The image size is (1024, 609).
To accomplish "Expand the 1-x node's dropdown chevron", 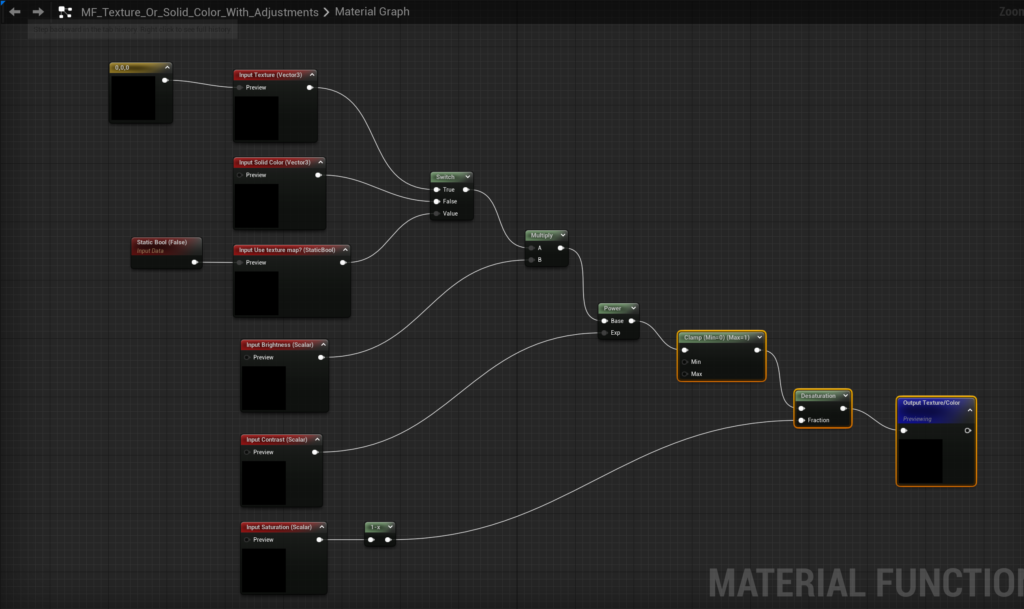I will (x=390, y=527).
